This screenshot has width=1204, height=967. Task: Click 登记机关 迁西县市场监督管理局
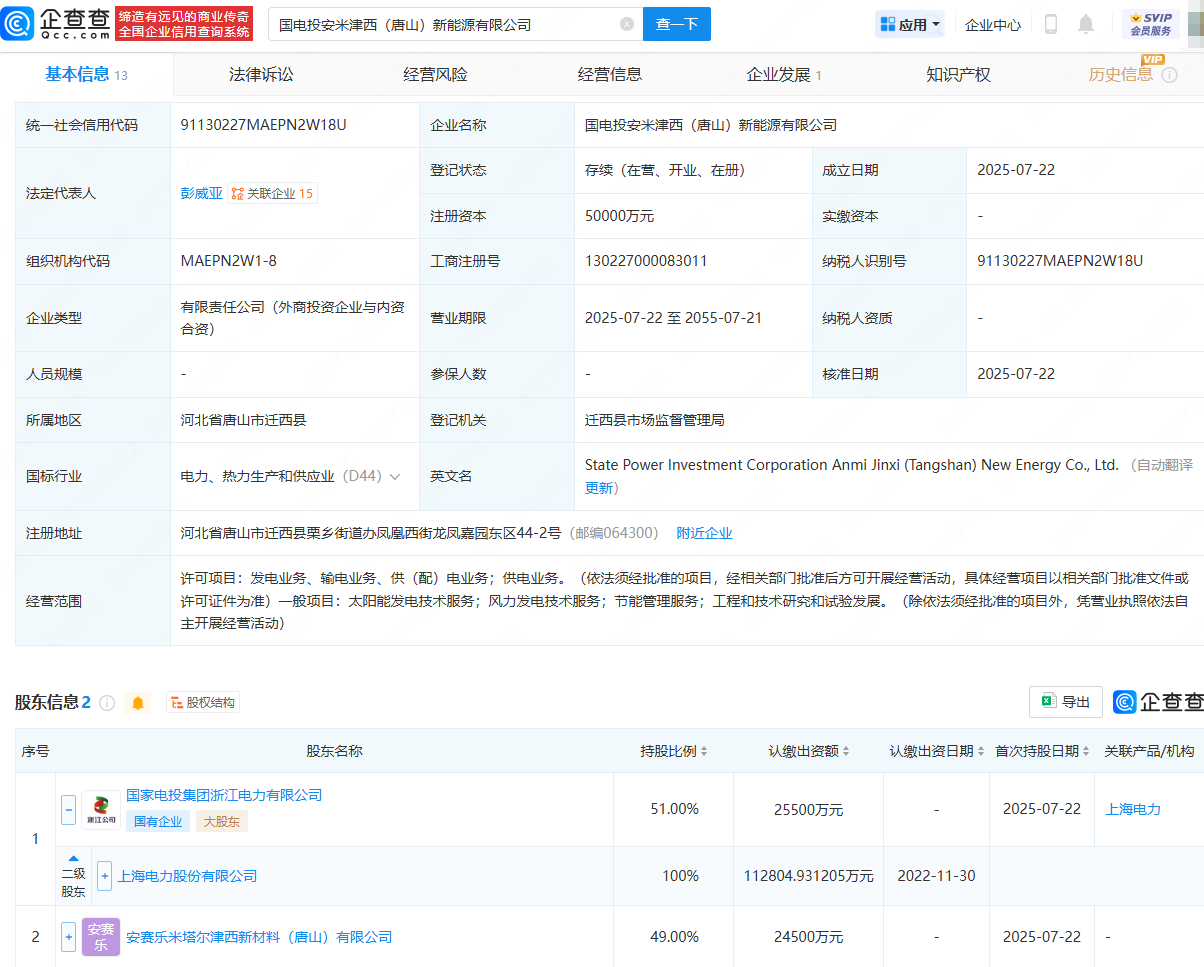pyautogui.click(x=654, y=420)
